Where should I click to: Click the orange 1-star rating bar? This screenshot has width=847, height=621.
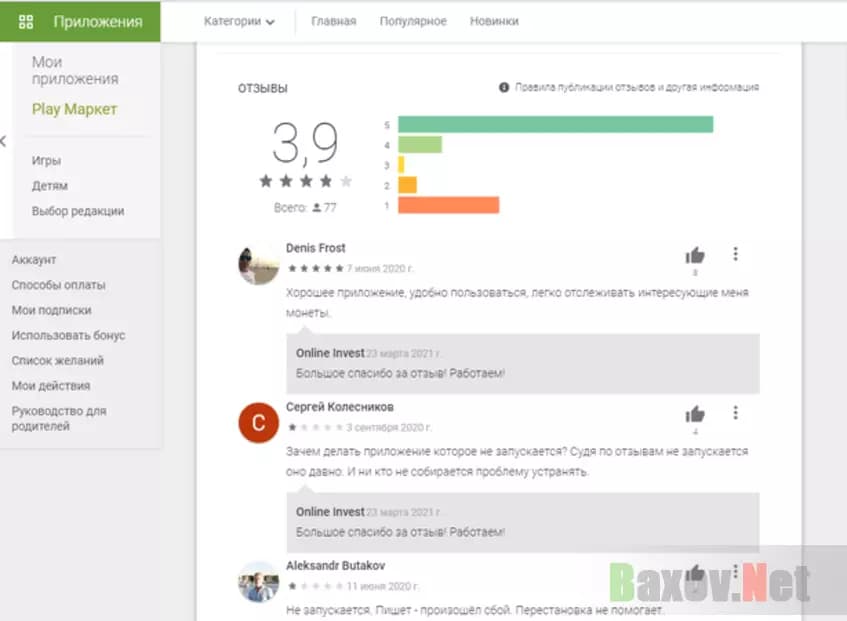tap(448, 205)
